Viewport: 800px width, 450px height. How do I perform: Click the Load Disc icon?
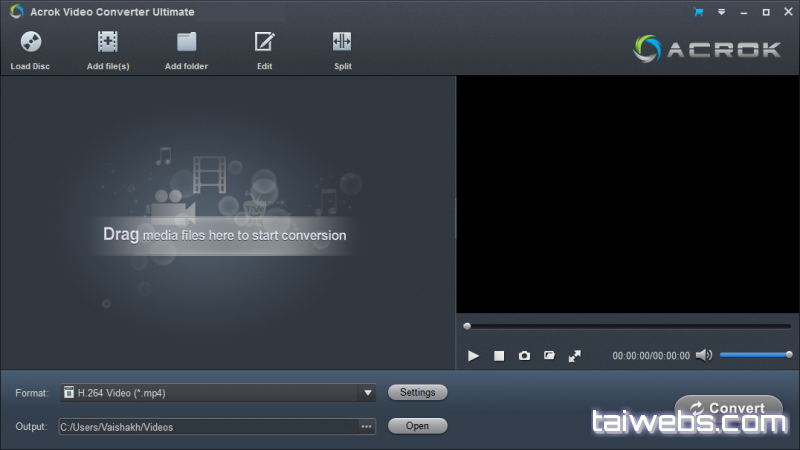[30, 42]
